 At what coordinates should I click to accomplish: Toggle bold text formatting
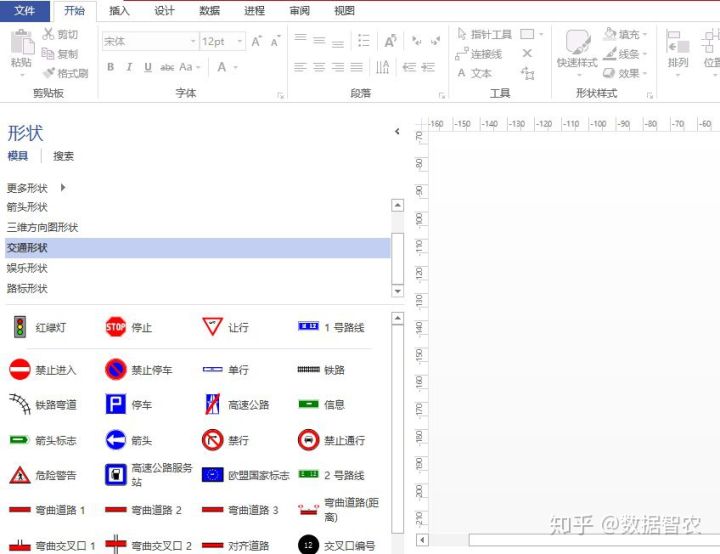(110, 67)
